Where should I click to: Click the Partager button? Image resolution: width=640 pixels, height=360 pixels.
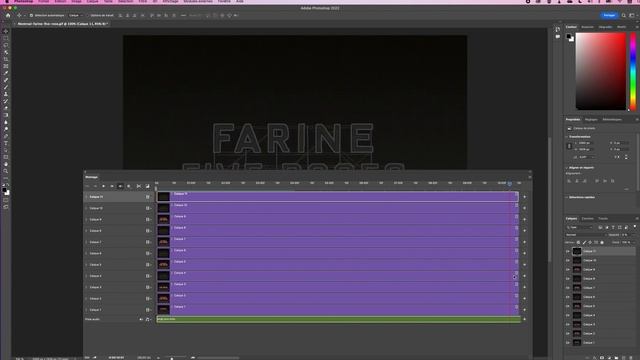(x=609, y=16)
